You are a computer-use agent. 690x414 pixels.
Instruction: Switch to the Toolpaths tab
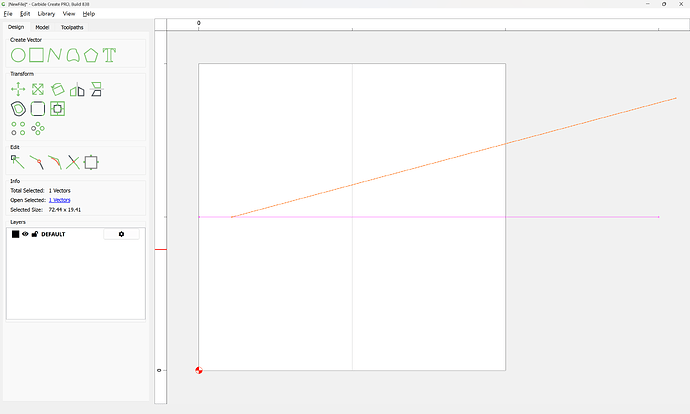tap(72, 27)
